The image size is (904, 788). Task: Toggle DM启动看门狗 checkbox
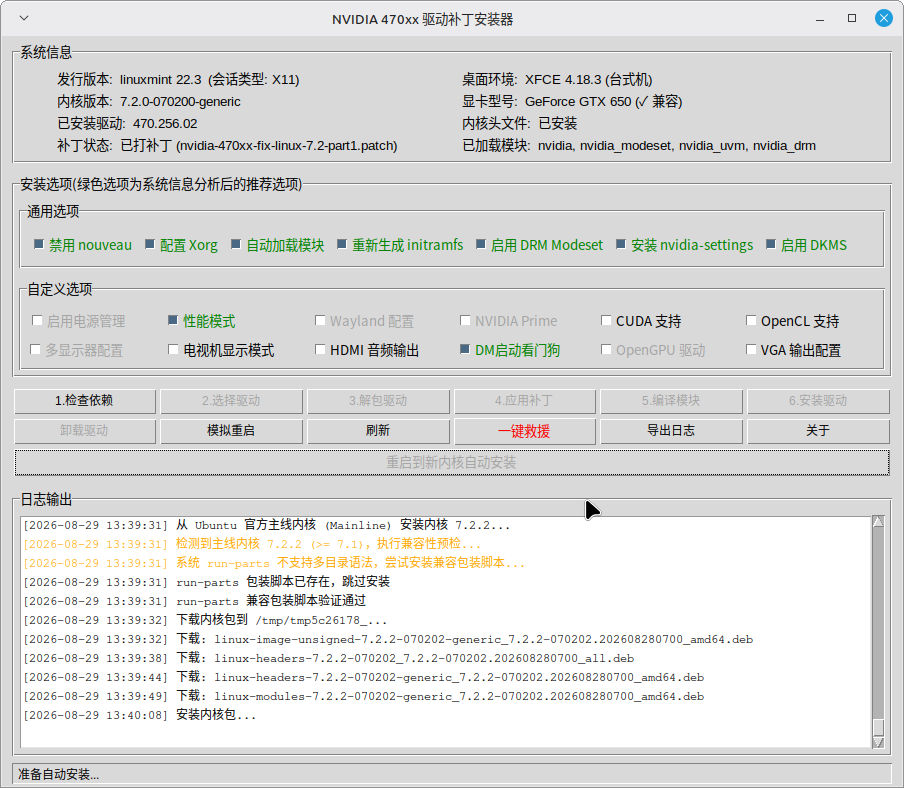[465, 349]
